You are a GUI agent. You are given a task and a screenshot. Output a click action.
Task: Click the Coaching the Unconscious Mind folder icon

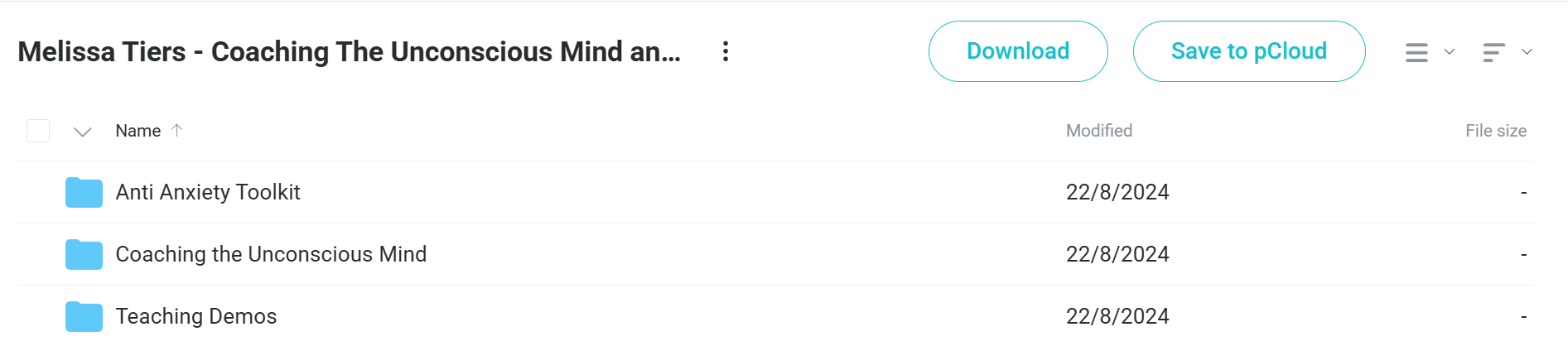click(x=84, y=254)
